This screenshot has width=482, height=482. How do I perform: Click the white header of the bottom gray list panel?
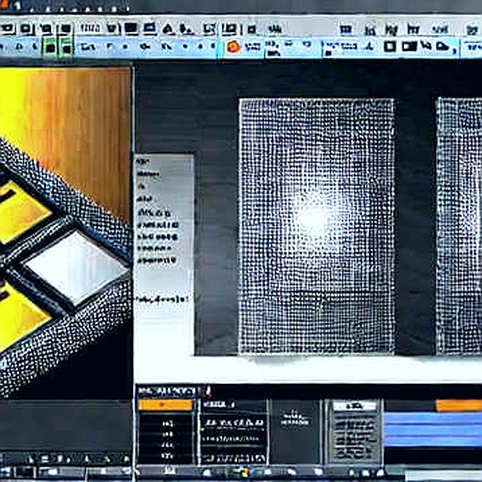tap(355, 406)
